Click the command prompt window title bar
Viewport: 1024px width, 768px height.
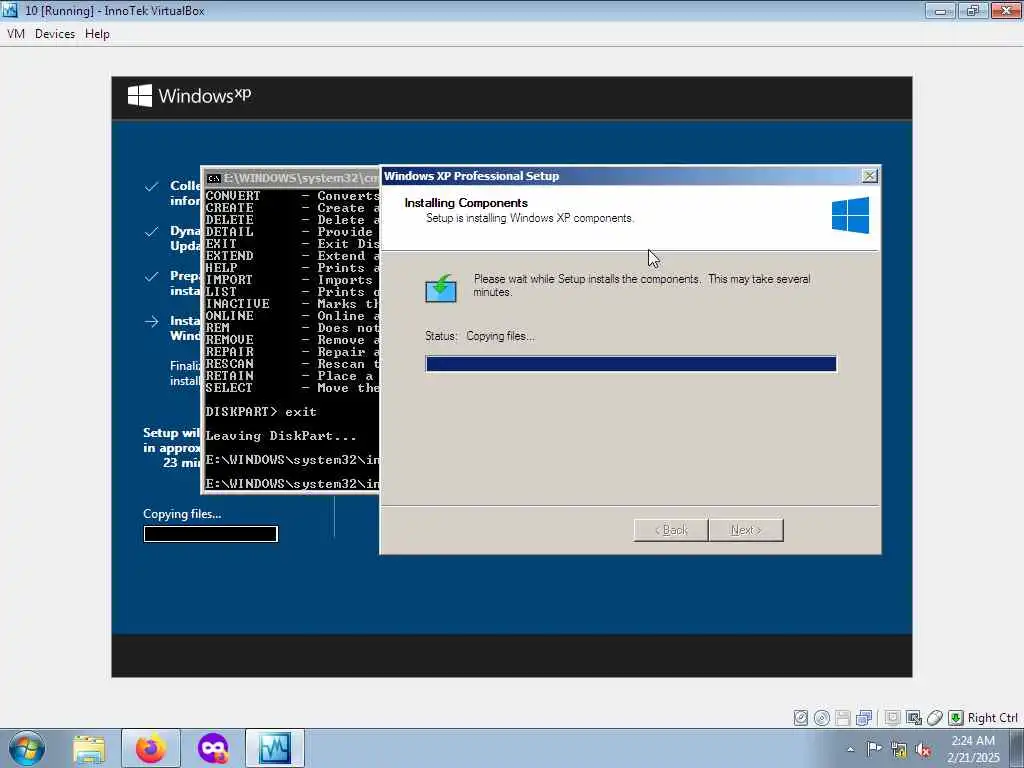click(291, 178)
